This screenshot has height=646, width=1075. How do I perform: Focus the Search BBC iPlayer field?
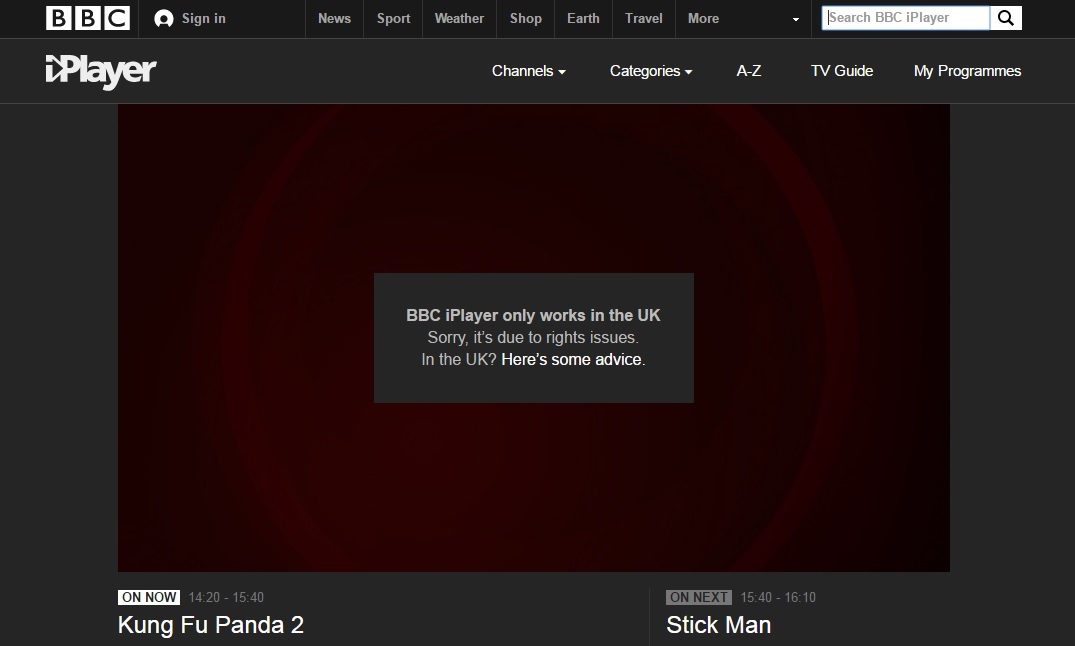[x=906, y=18]
